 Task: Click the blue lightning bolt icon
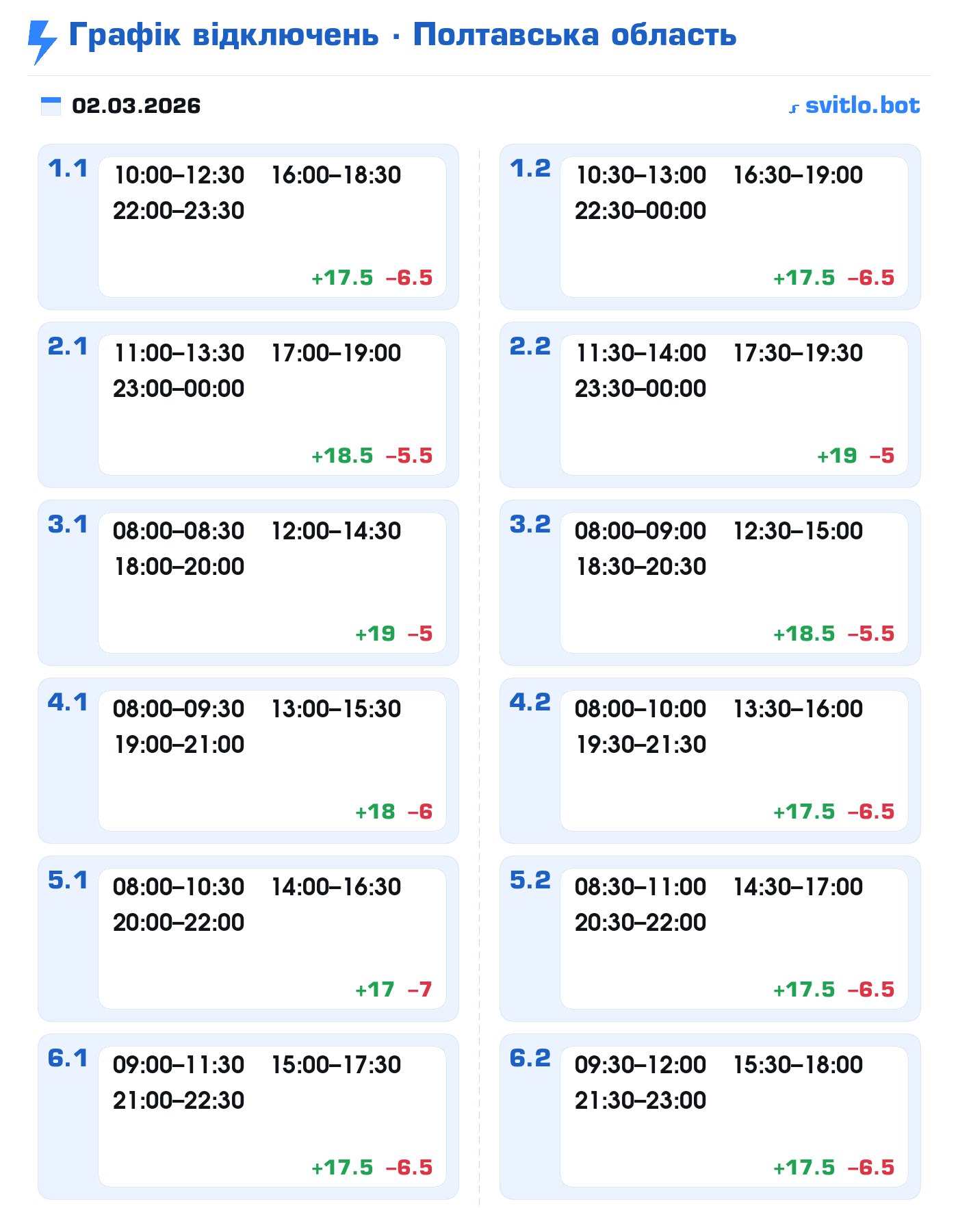42,41
